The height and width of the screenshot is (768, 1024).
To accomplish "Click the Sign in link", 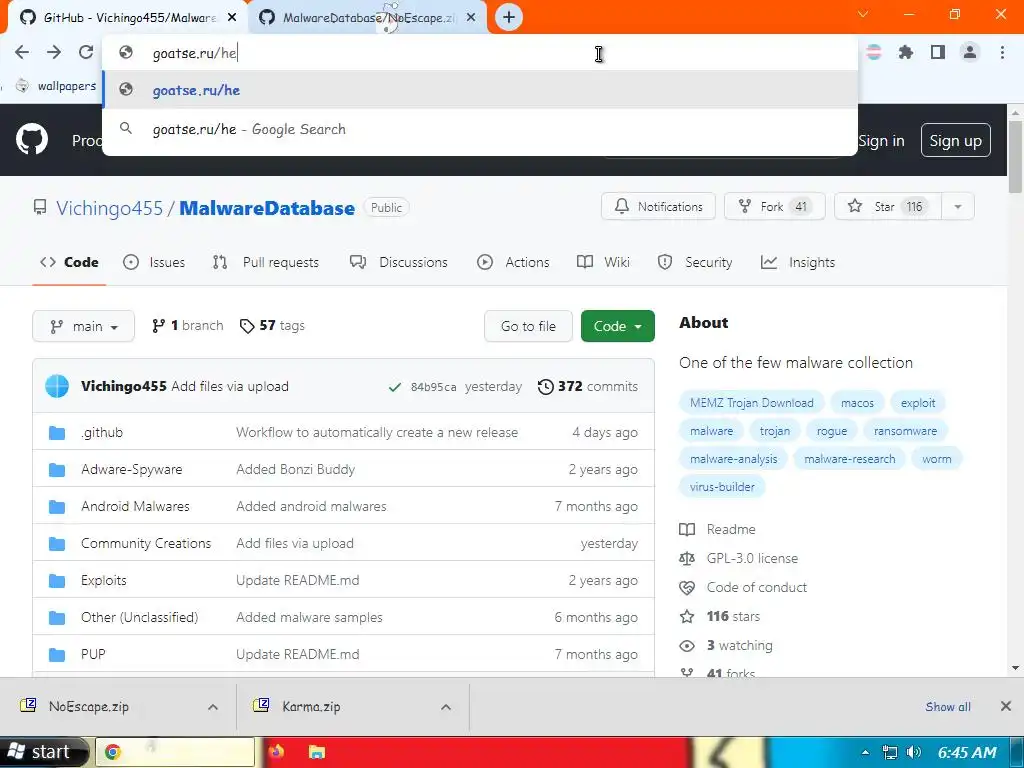I will 881,140.
